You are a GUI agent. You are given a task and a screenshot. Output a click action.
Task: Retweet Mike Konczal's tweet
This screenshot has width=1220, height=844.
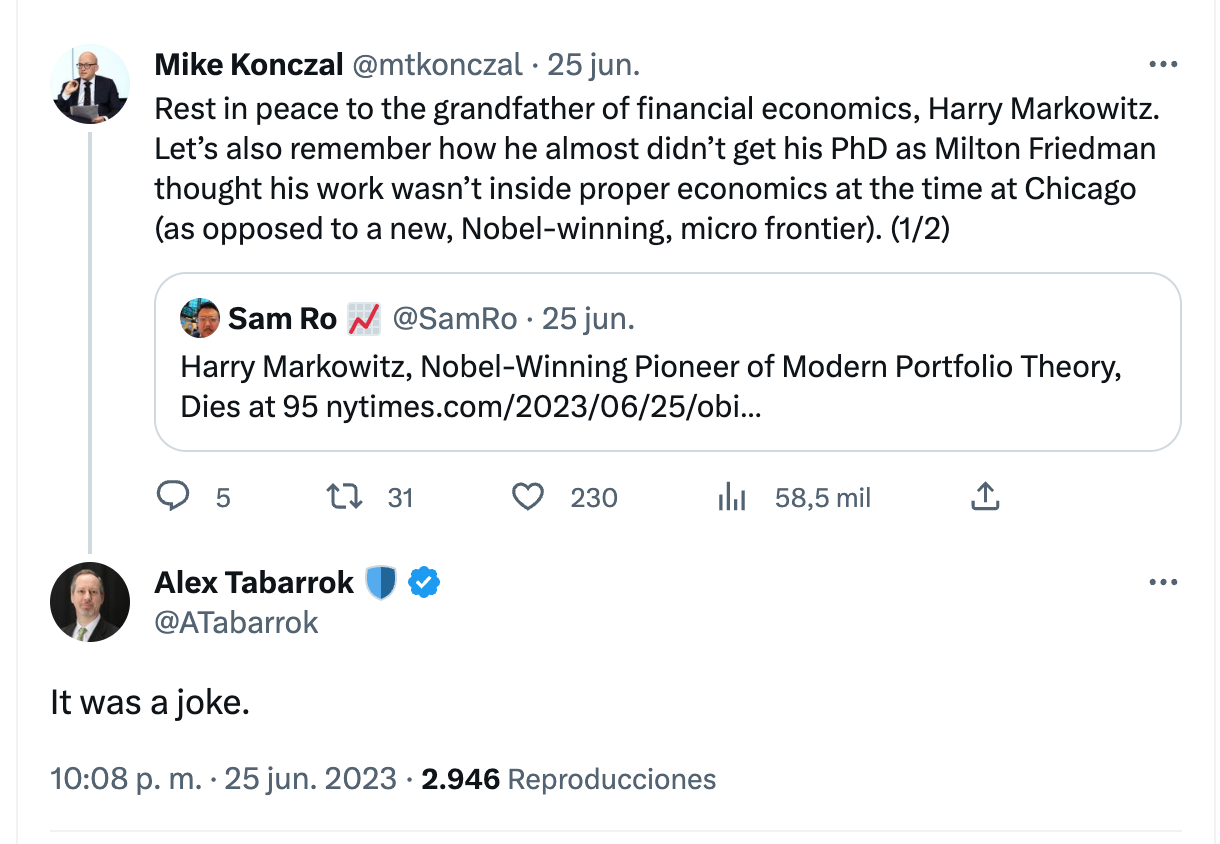345,497
